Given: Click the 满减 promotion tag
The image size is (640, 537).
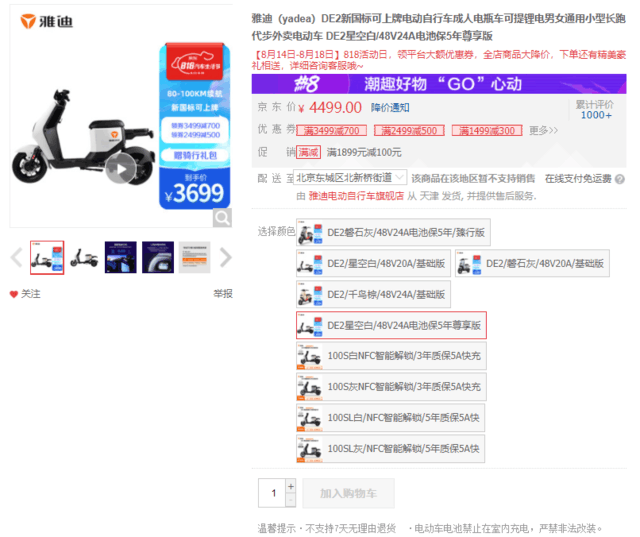Looking at the screenshot, I should [309, 152].
